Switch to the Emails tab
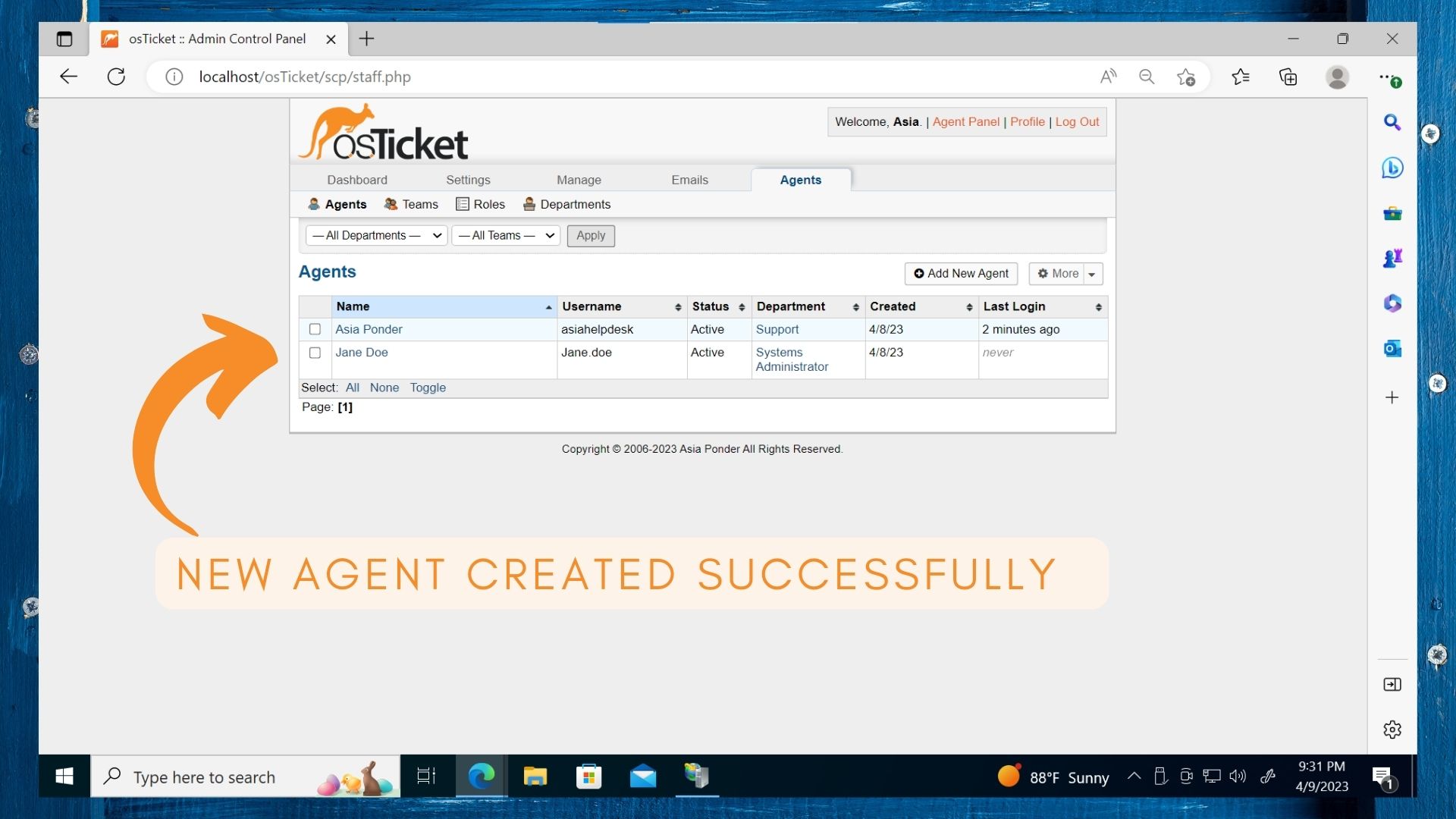1456x819 pixels. (689, 180)
